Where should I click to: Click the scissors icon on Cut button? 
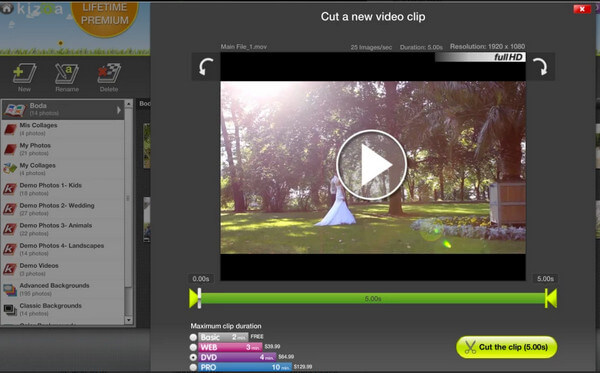pyautogui.click(x=470, y=347)
